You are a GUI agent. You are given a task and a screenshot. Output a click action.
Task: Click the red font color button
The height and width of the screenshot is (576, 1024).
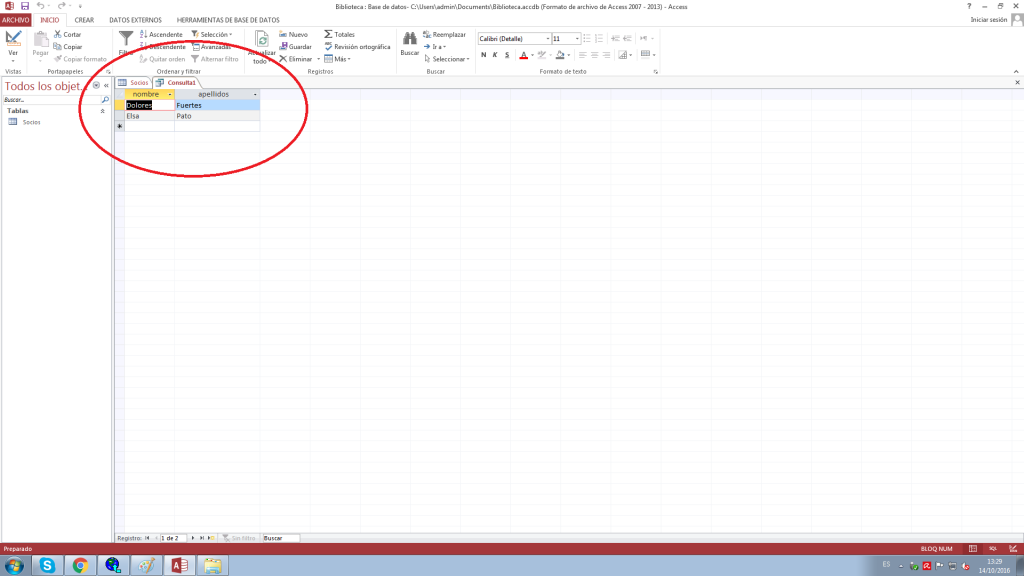522,55
